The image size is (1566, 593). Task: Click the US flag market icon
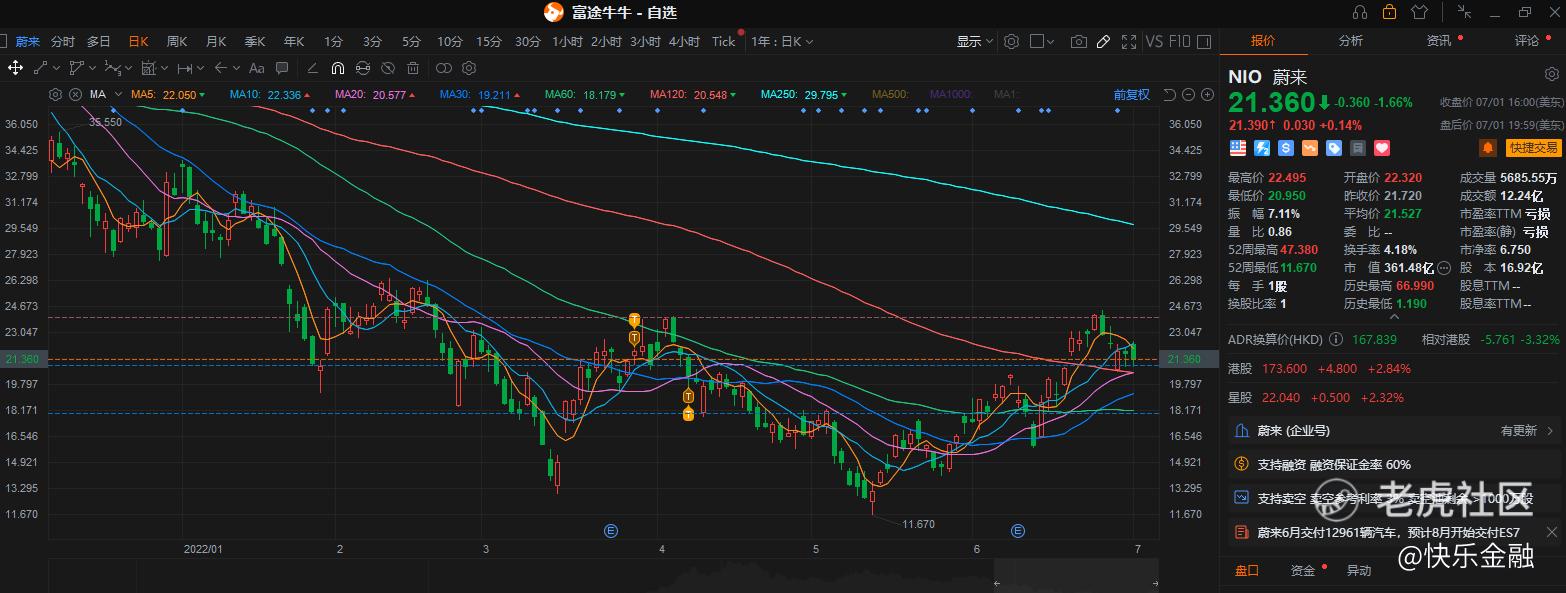1238,148
